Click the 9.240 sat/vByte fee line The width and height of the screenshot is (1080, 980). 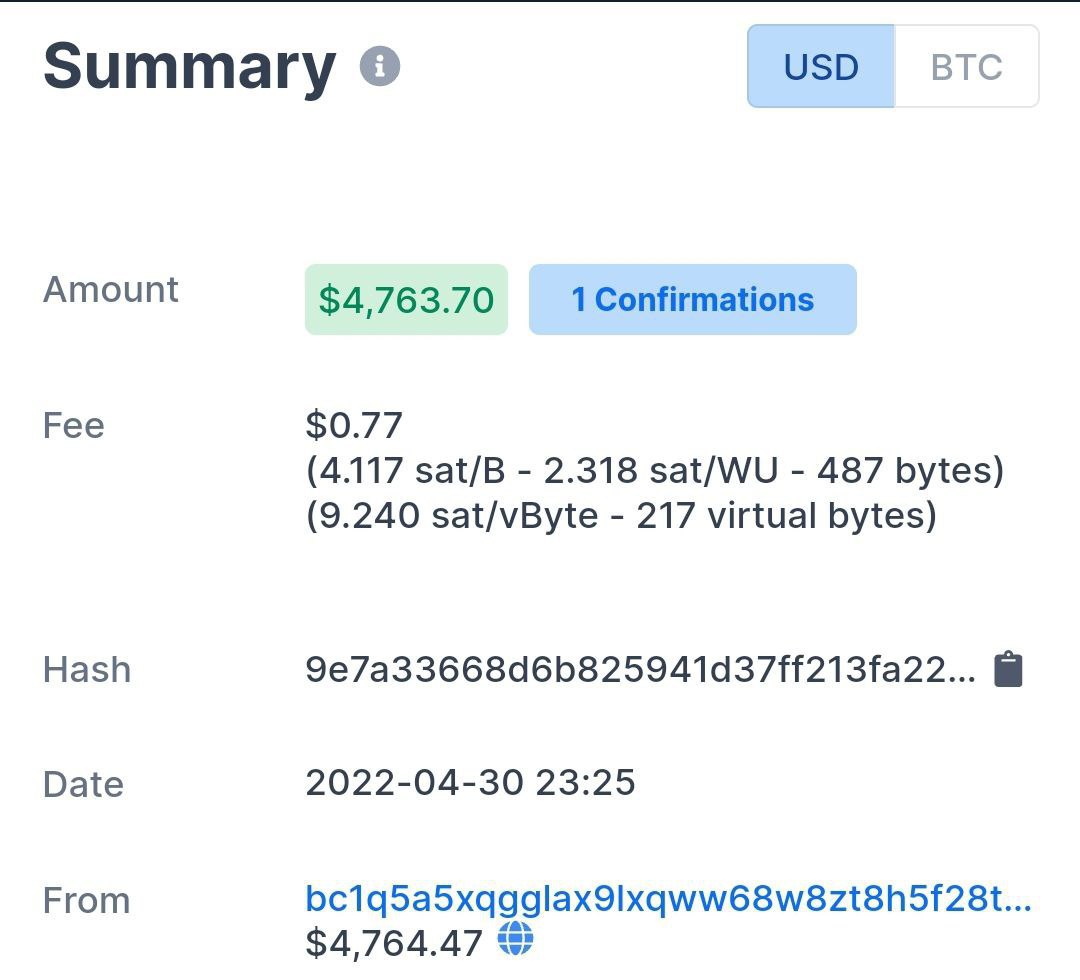[621, 516]
